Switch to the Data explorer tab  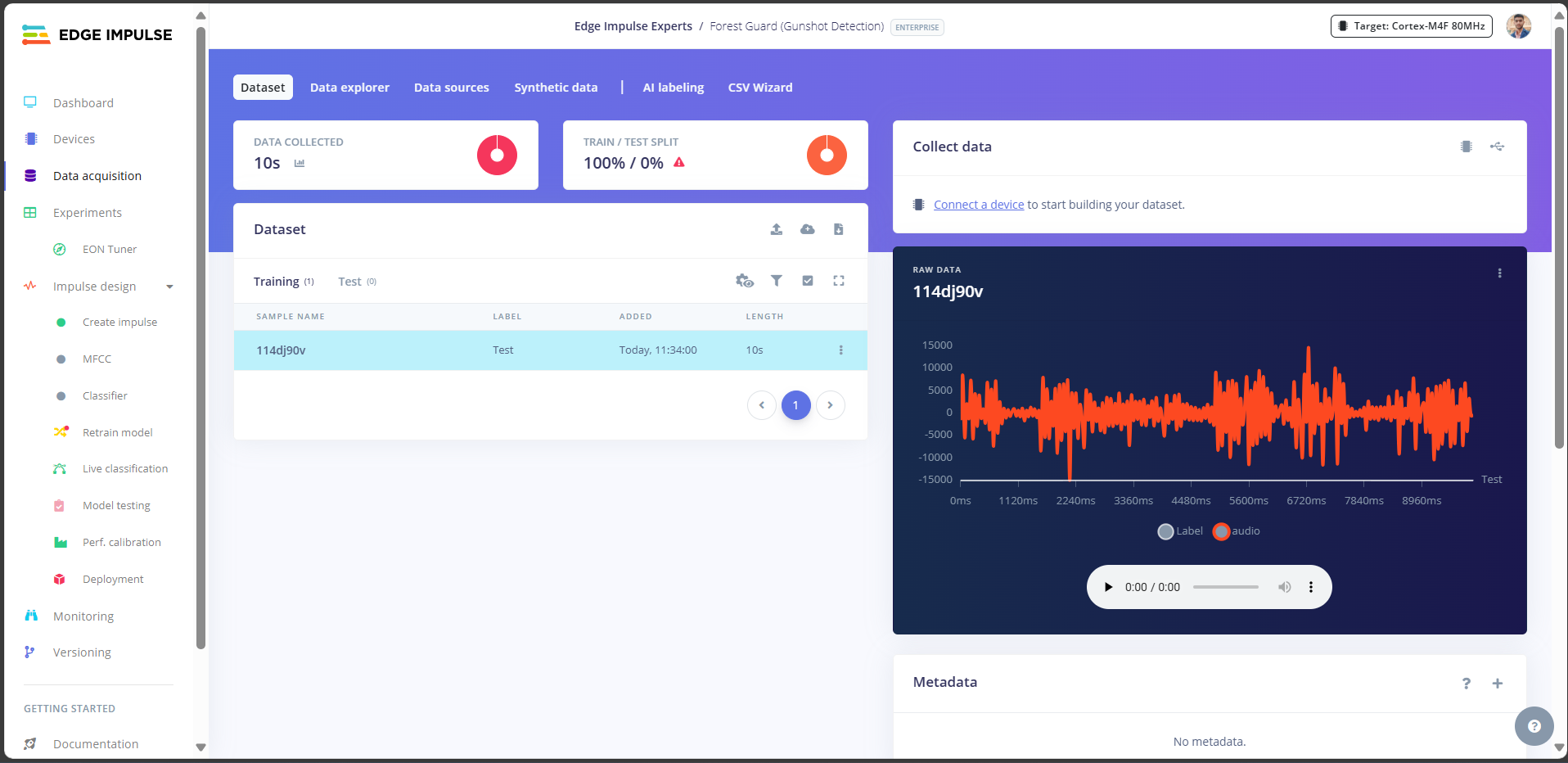(349, 88)
